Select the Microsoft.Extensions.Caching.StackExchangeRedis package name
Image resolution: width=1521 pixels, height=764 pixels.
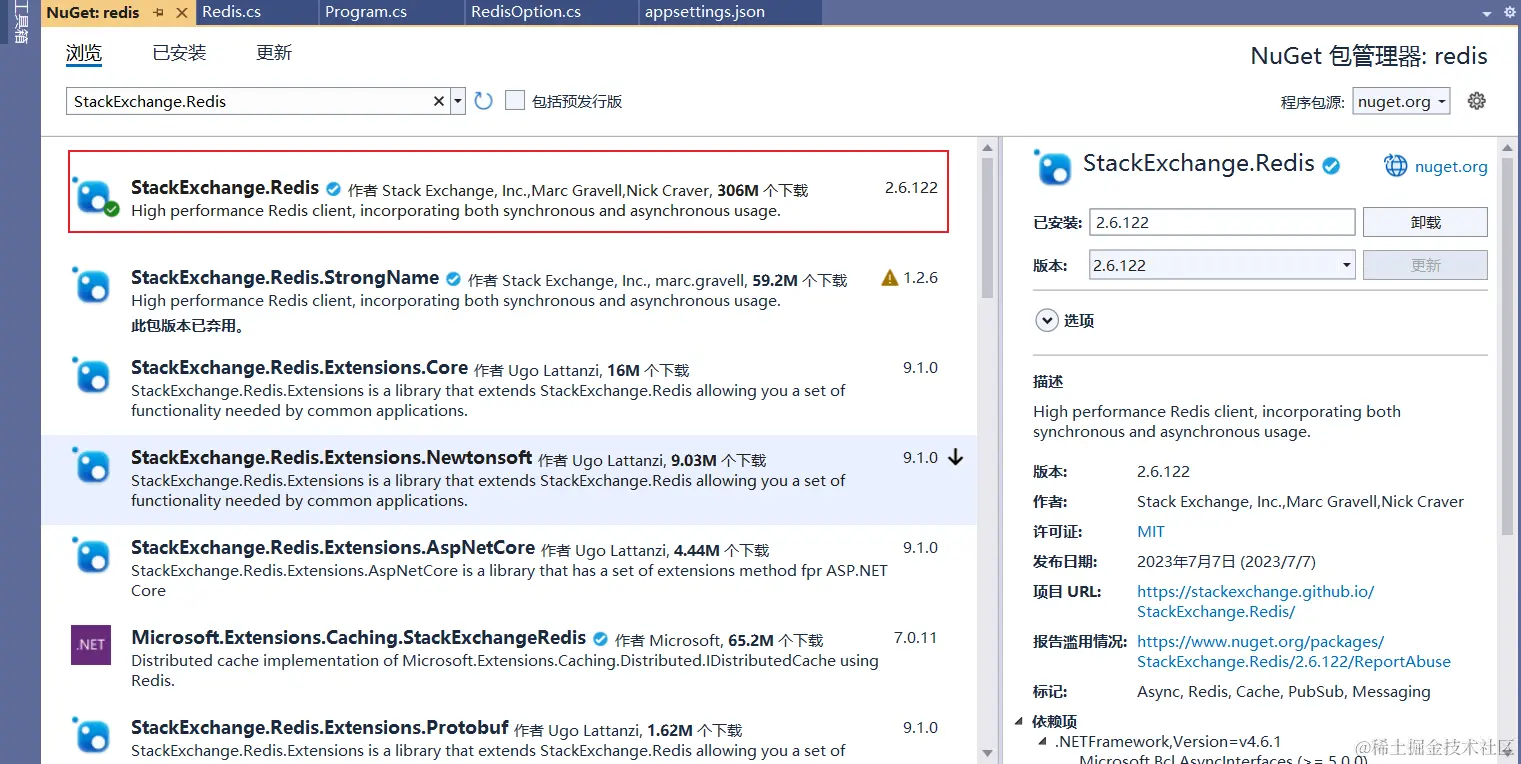coord(359,638)
